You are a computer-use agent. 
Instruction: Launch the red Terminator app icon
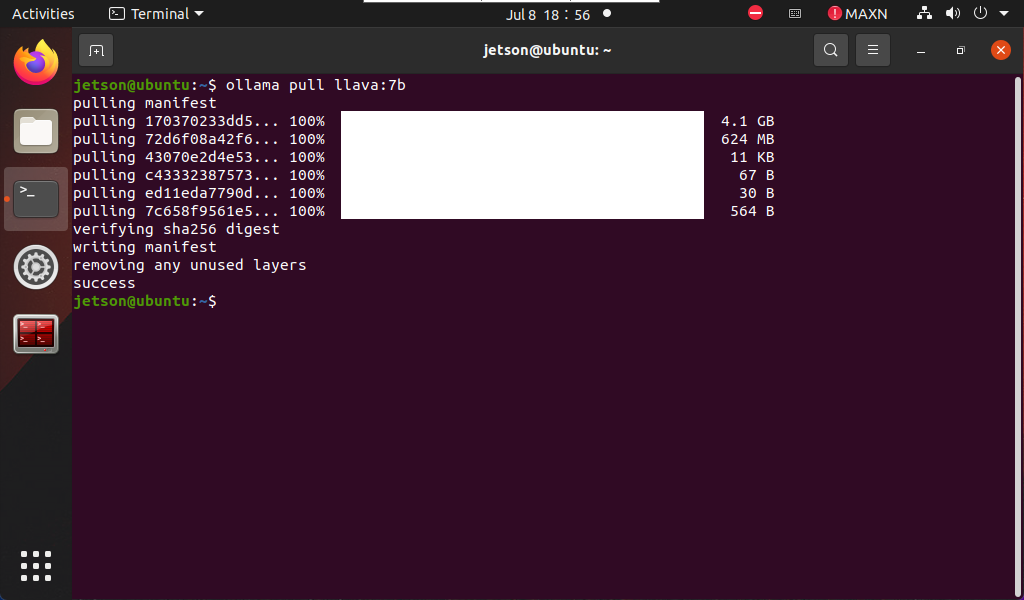point(36,334)
